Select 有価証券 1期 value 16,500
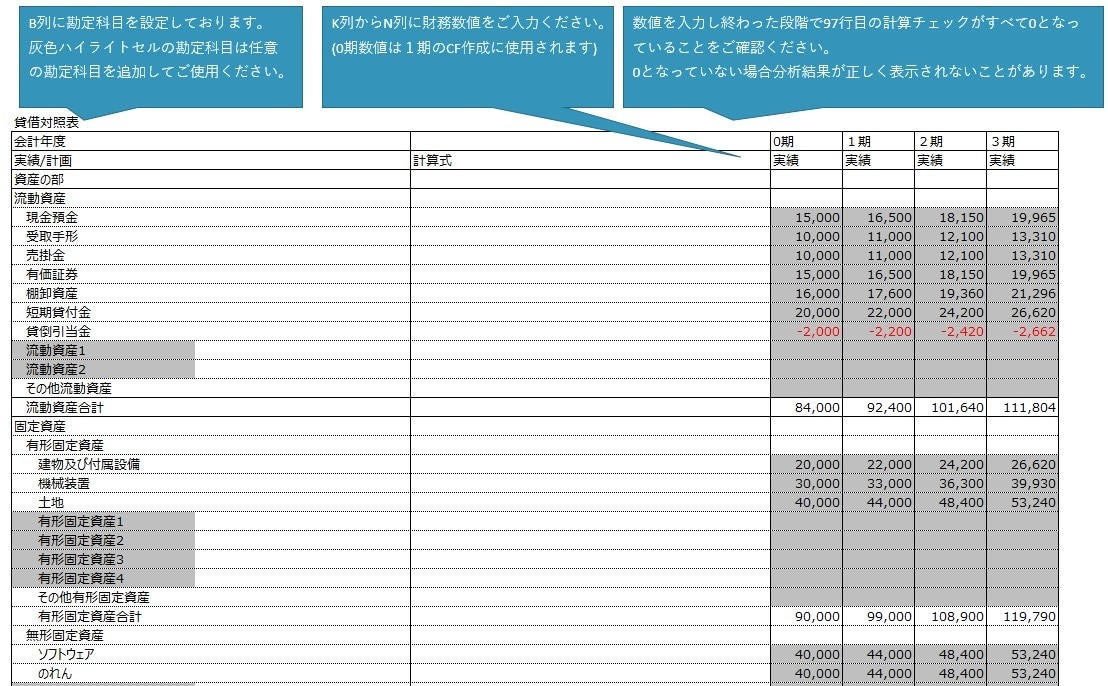Image resolution: width=1108 pixels, height=686 pixels. (x=878, y=275)
